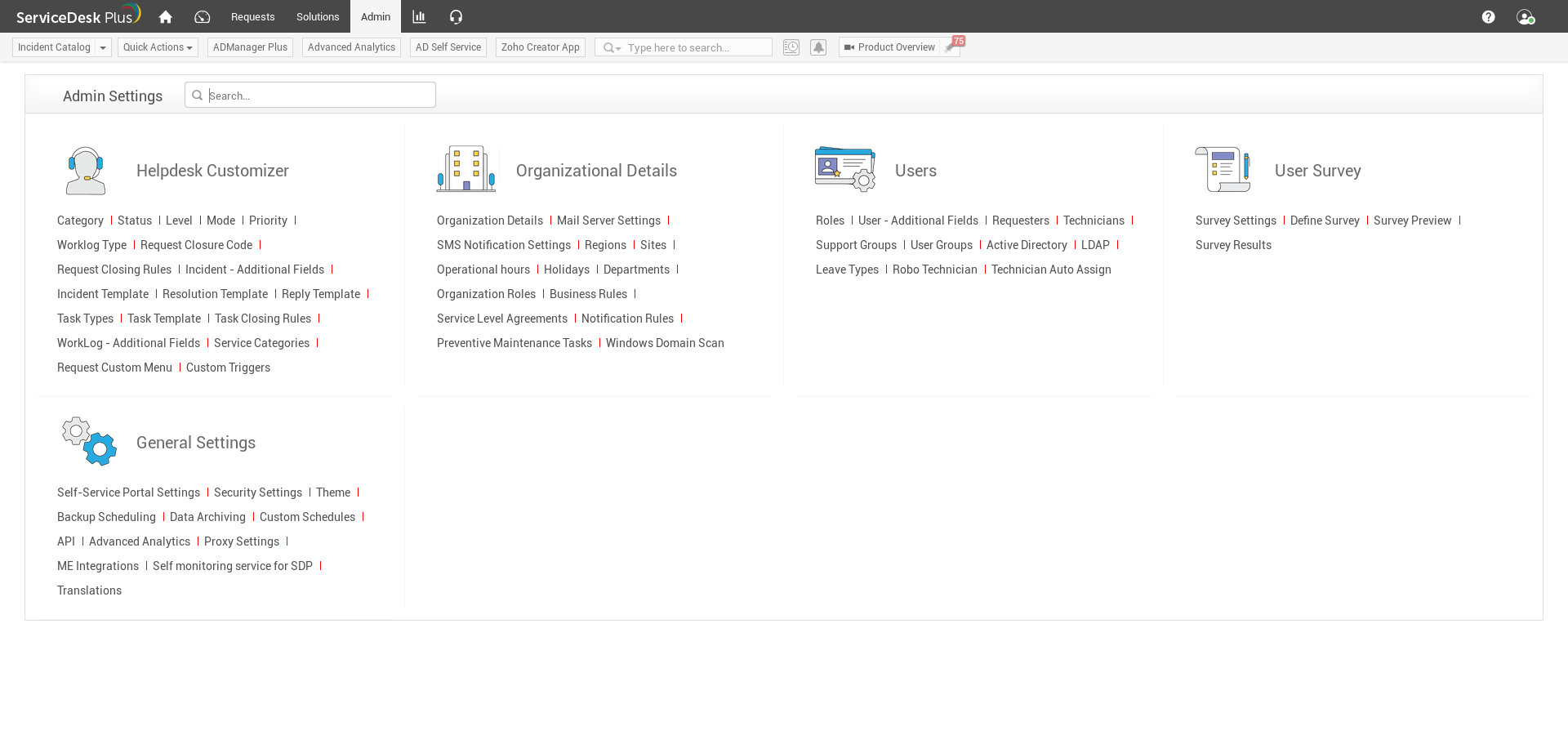Open the dashboard gauge icon

pyautogui.click(x=203, y=16)
